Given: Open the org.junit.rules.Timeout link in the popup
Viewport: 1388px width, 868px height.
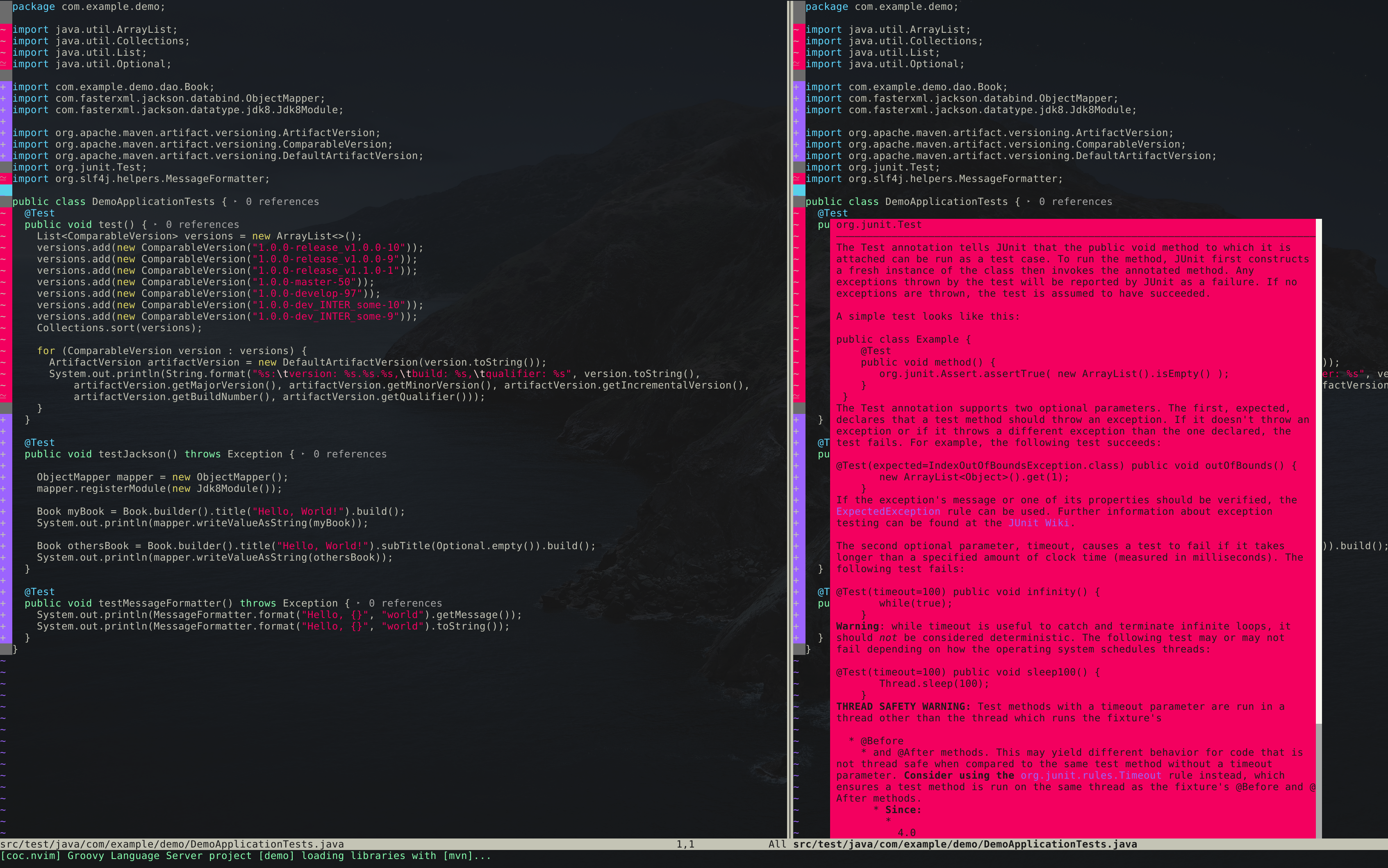Looking at the screenshot, I should coord(1091,775).
